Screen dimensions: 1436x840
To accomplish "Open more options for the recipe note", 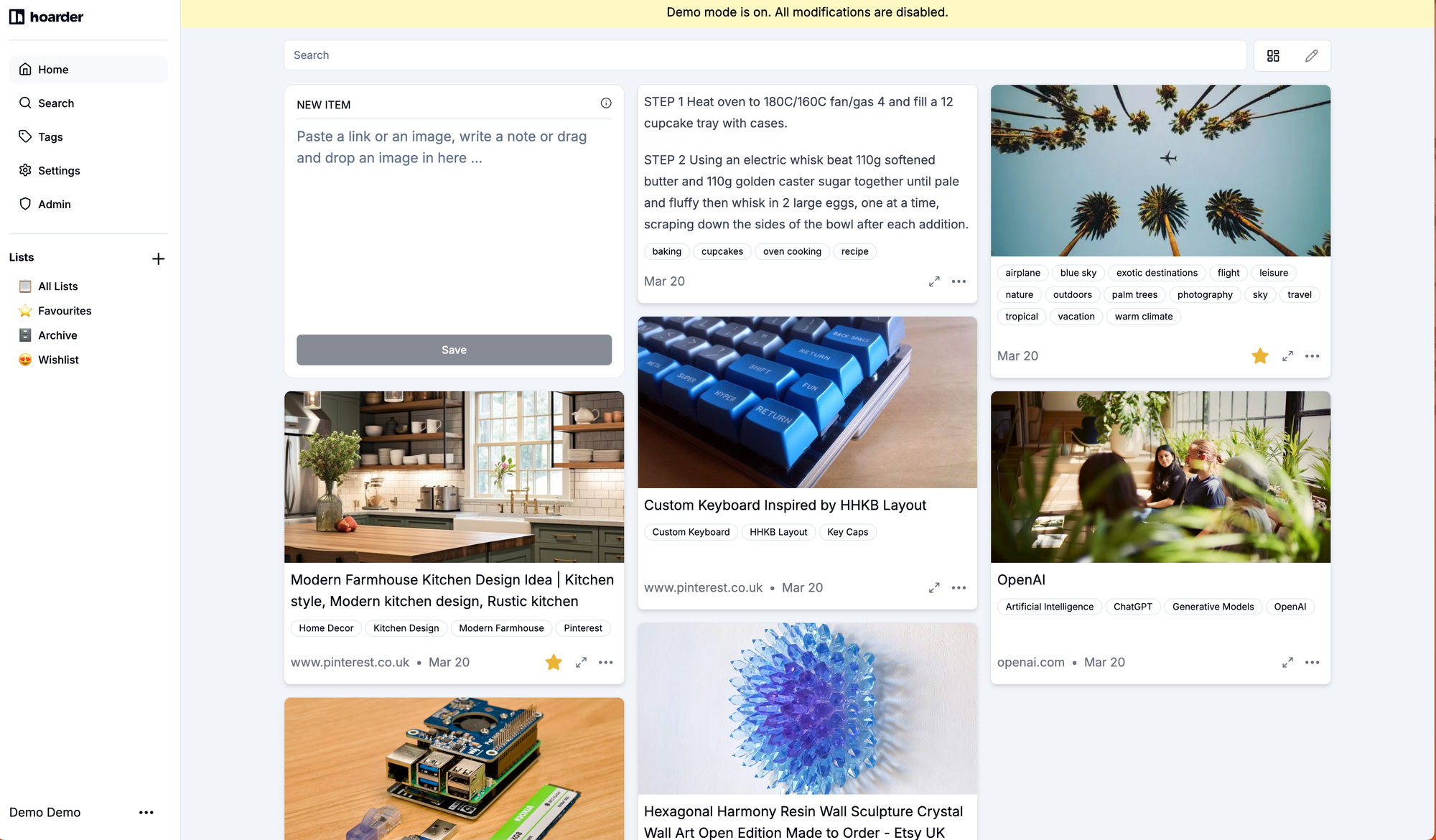I will point(959,281).
